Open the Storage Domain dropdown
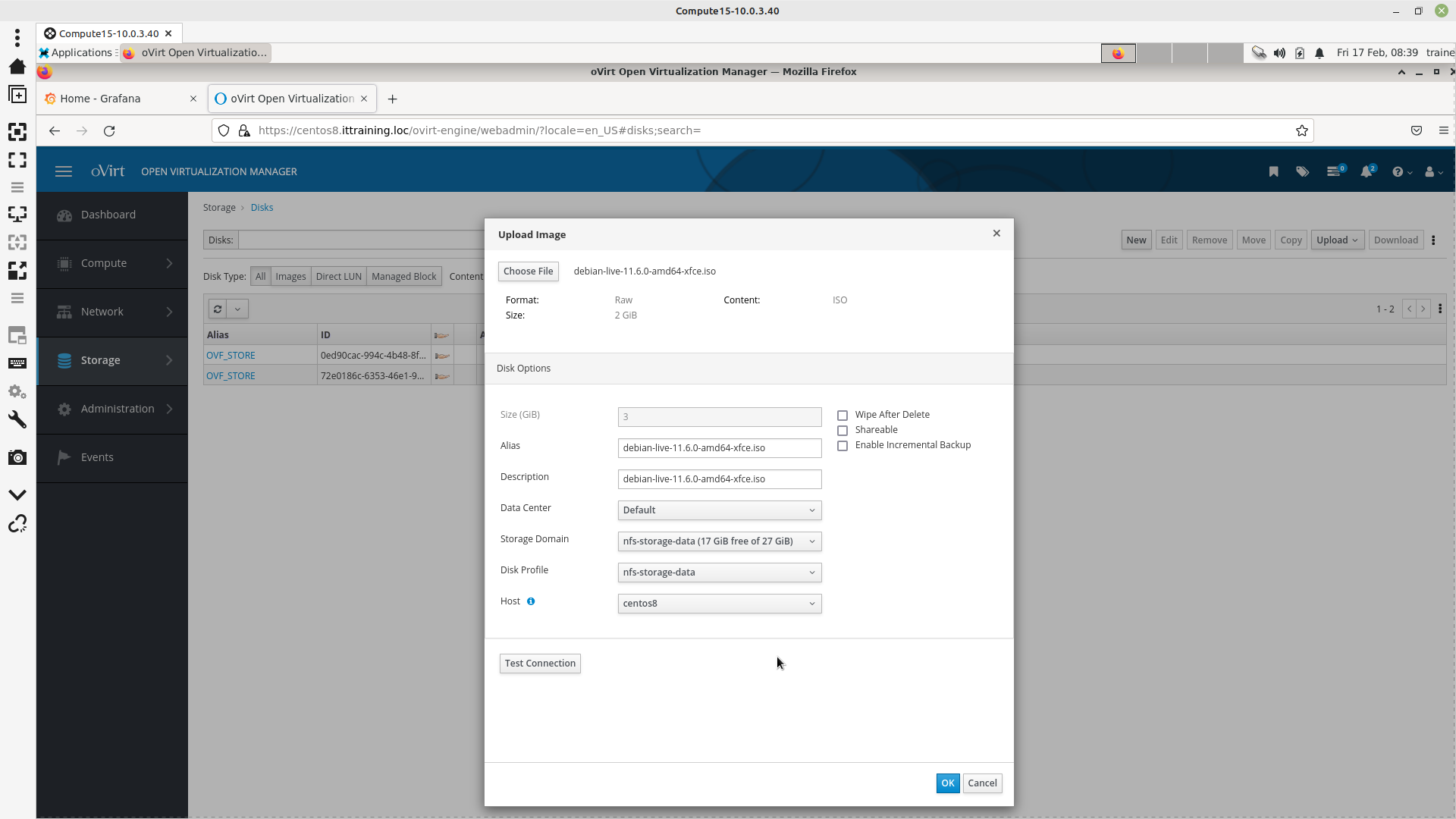Image resolution: width=1456 pixels, height=819 pixels. 719,541
